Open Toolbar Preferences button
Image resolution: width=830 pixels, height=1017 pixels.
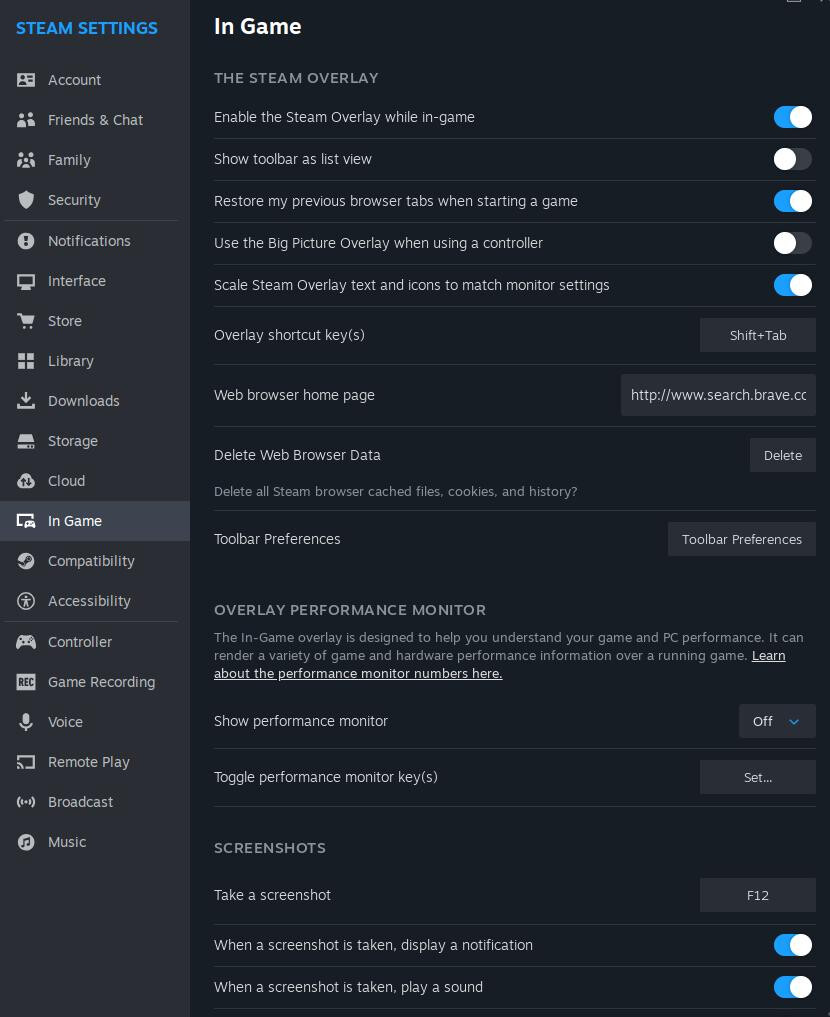pyautogui.click(x=741, y=539)
